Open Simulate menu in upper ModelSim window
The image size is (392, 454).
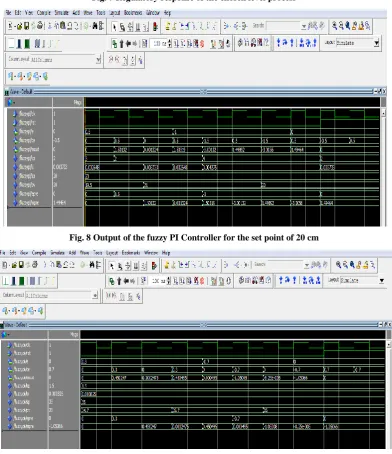pos(61,13)
